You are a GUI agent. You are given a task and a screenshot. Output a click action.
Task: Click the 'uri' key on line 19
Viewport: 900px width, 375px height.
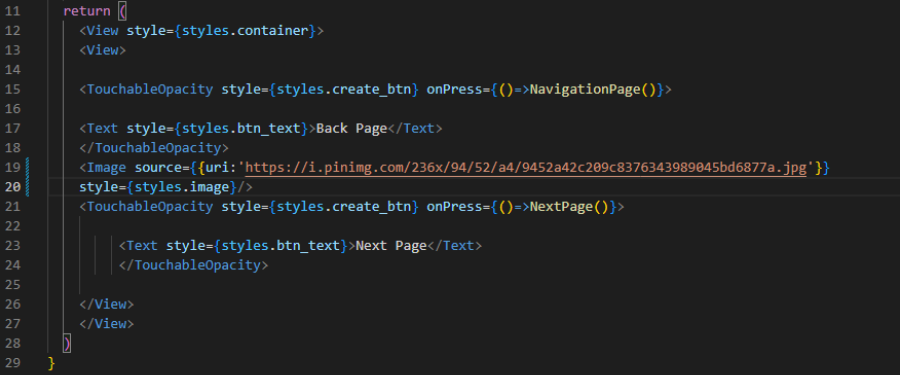point(218,168)
